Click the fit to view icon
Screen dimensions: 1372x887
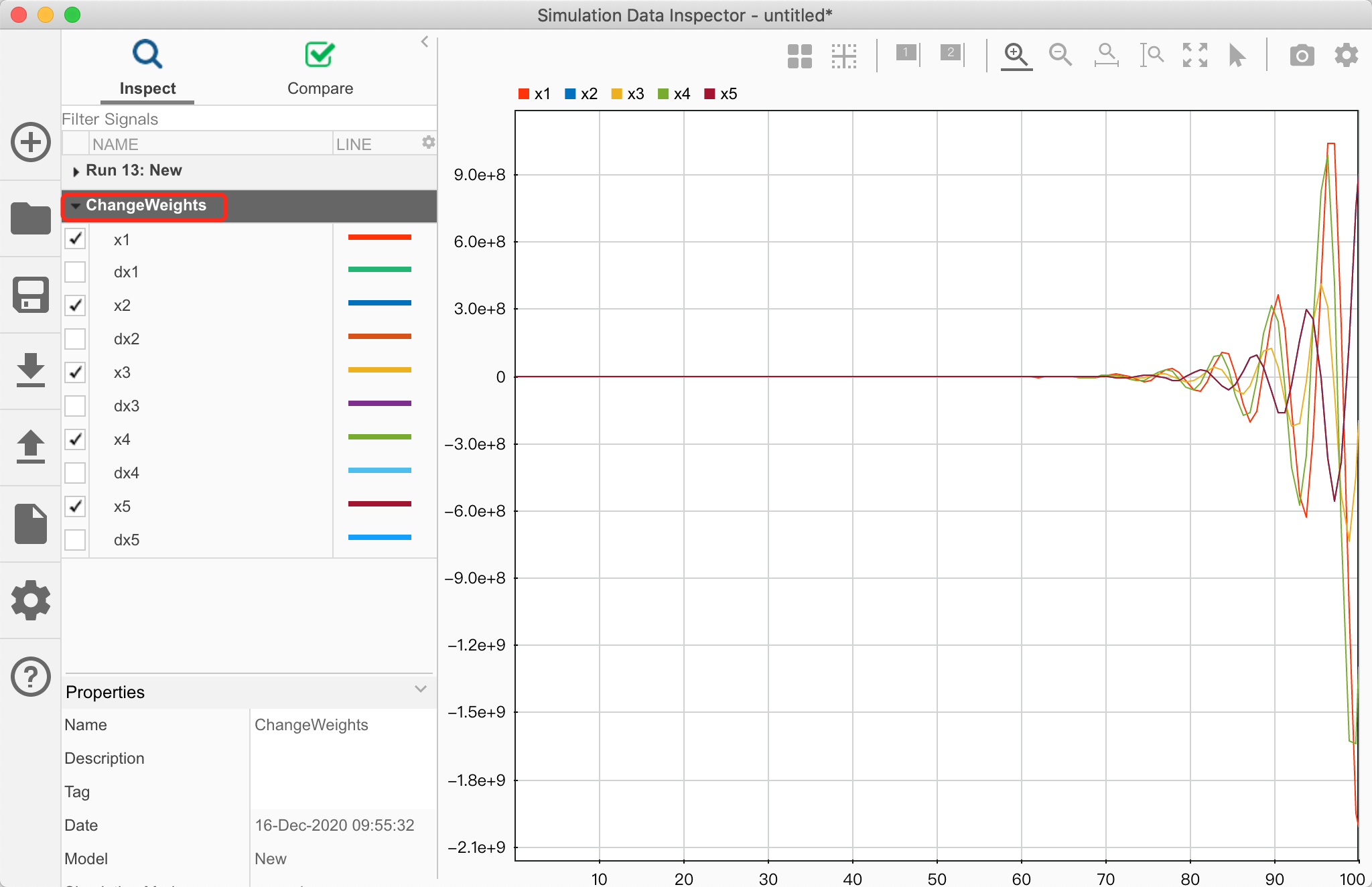[x=1194, y=55]
